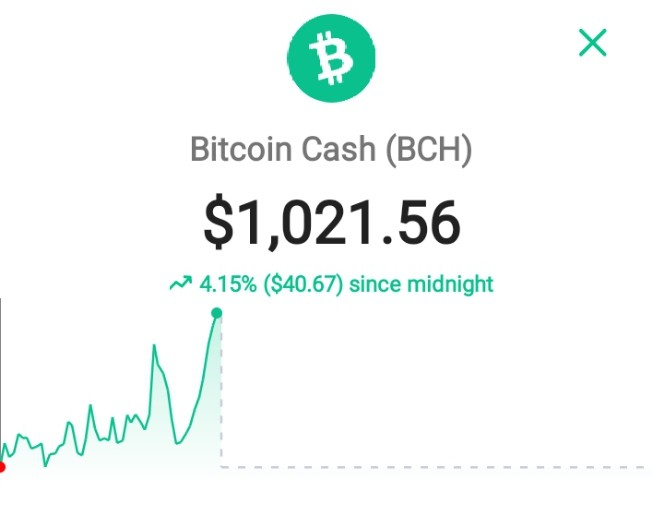Click the deep trough before final rise
The height and width of the screenshot is (532, 652).
[x=177, y=443]
